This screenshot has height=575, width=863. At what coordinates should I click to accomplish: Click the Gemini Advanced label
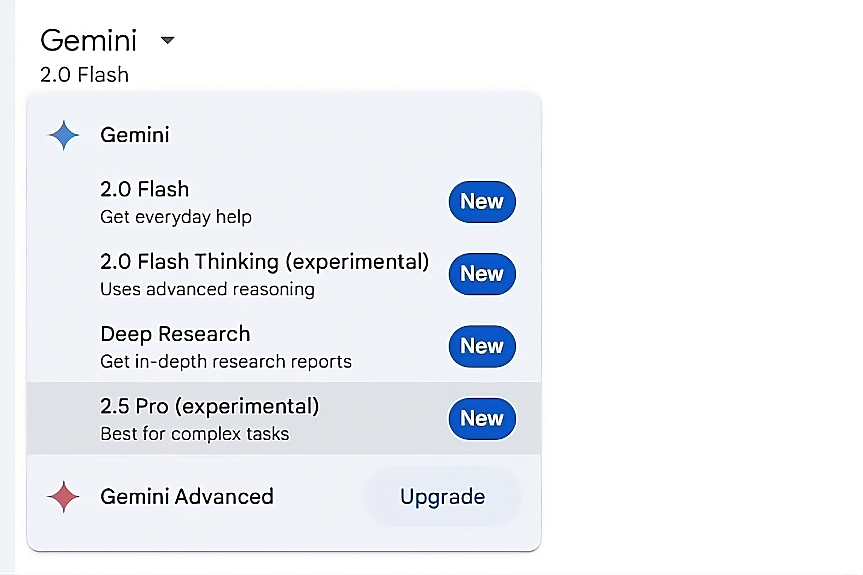pos(186,497)
